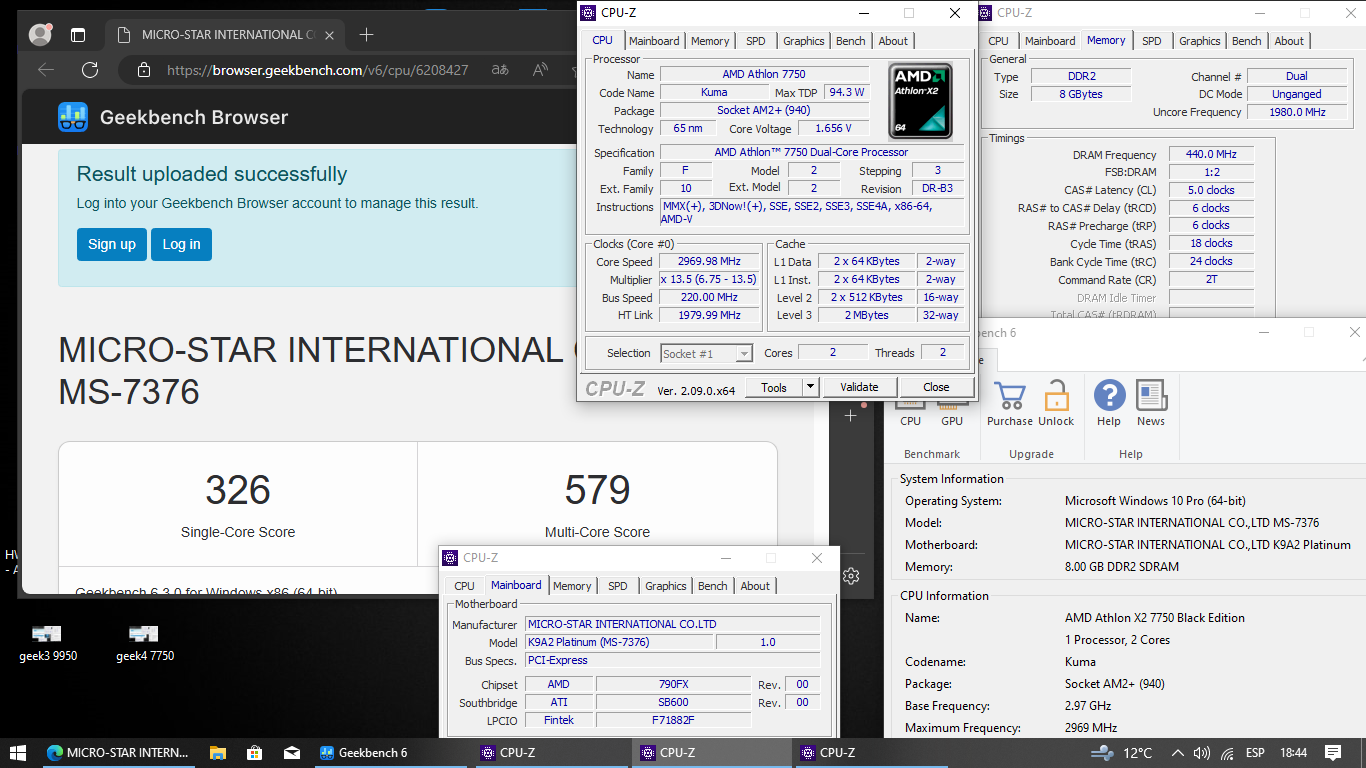Select the CPU tab in the CPU-Z Mainboard window
The height and width of the screenshot is (768, 1366).
[x=464, y=586]
